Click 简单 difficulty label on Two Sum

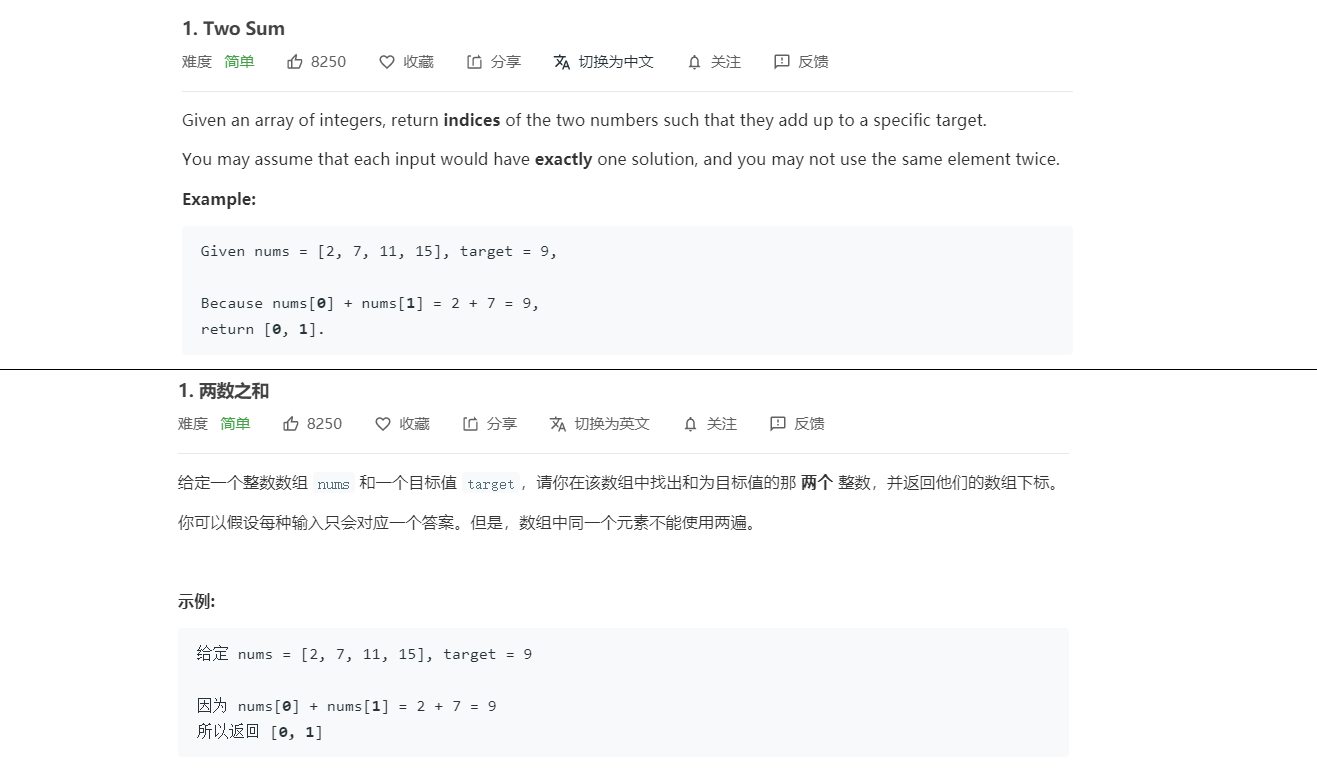pos(239,62)
